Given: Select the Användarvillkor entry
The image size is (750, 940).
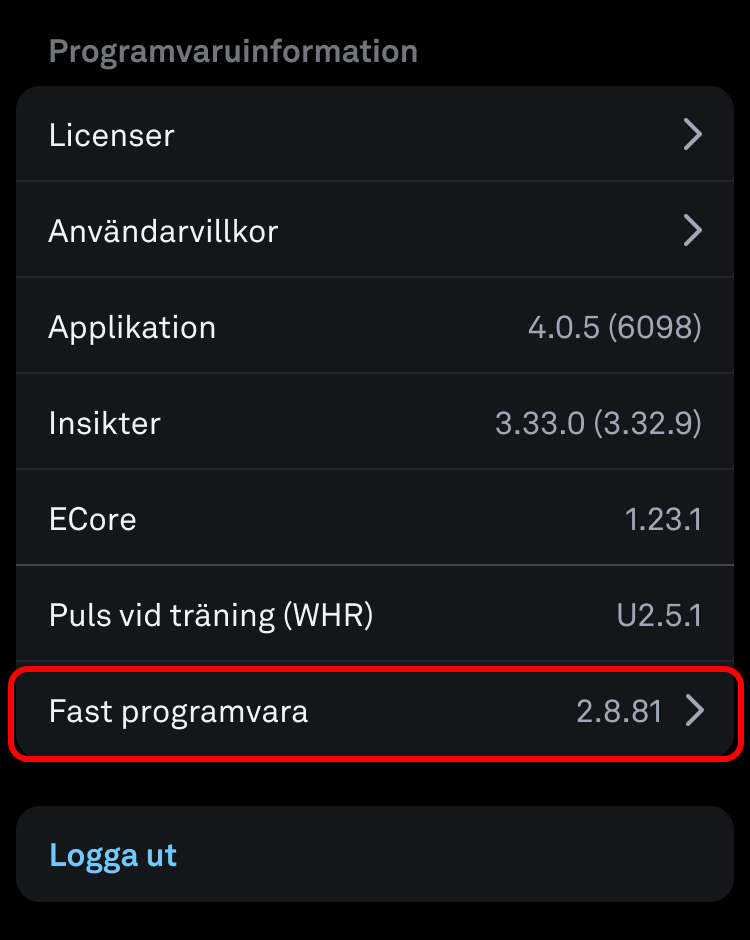Looking at the screenshot, I should tap(163, 231).
